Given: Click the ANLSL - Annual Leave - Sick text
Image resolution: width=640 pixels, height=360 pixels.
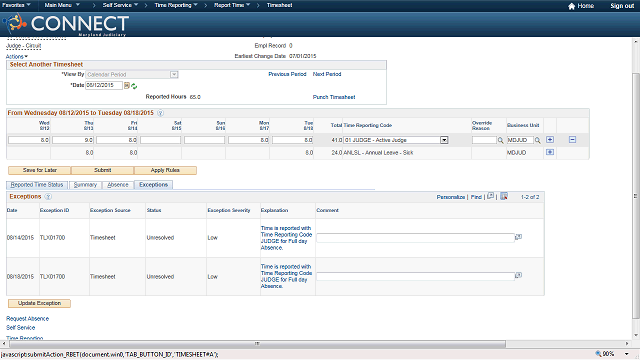Looking at the screenshot, I should coord(378,153).
